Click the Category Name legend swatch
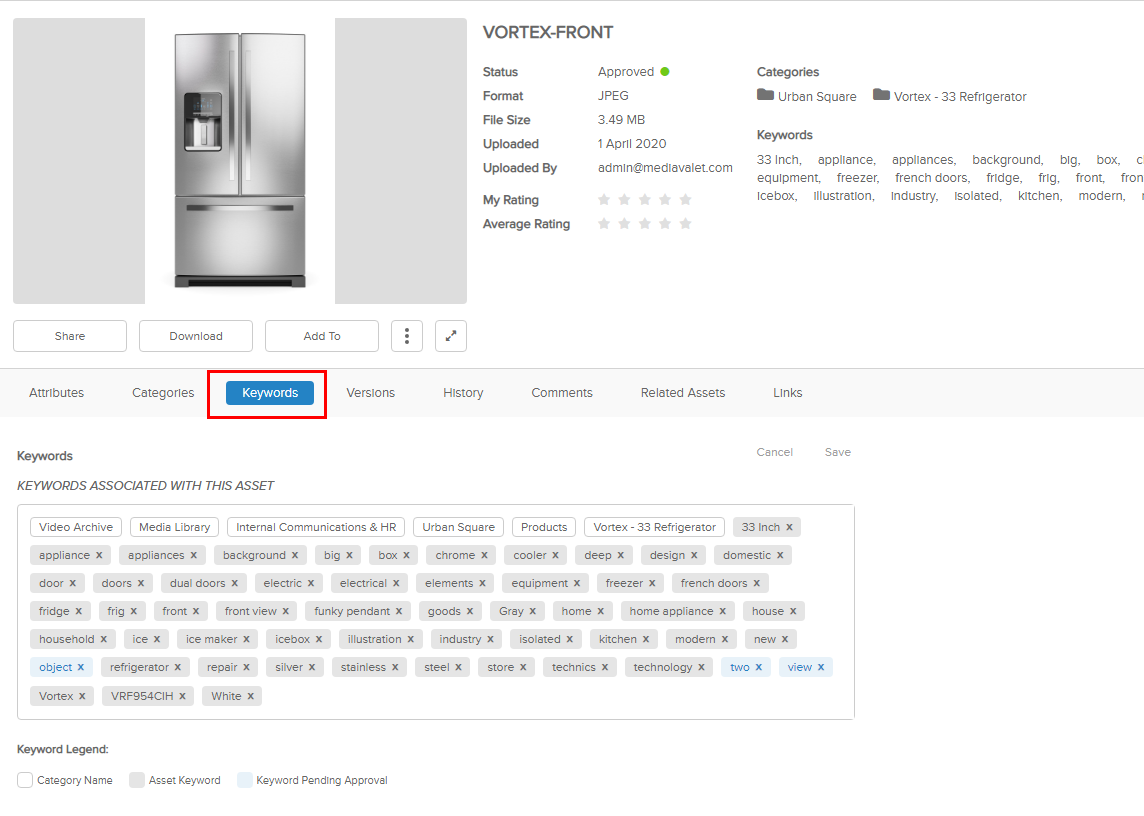Screen dimensions: 1144x816 click(25, 780)
